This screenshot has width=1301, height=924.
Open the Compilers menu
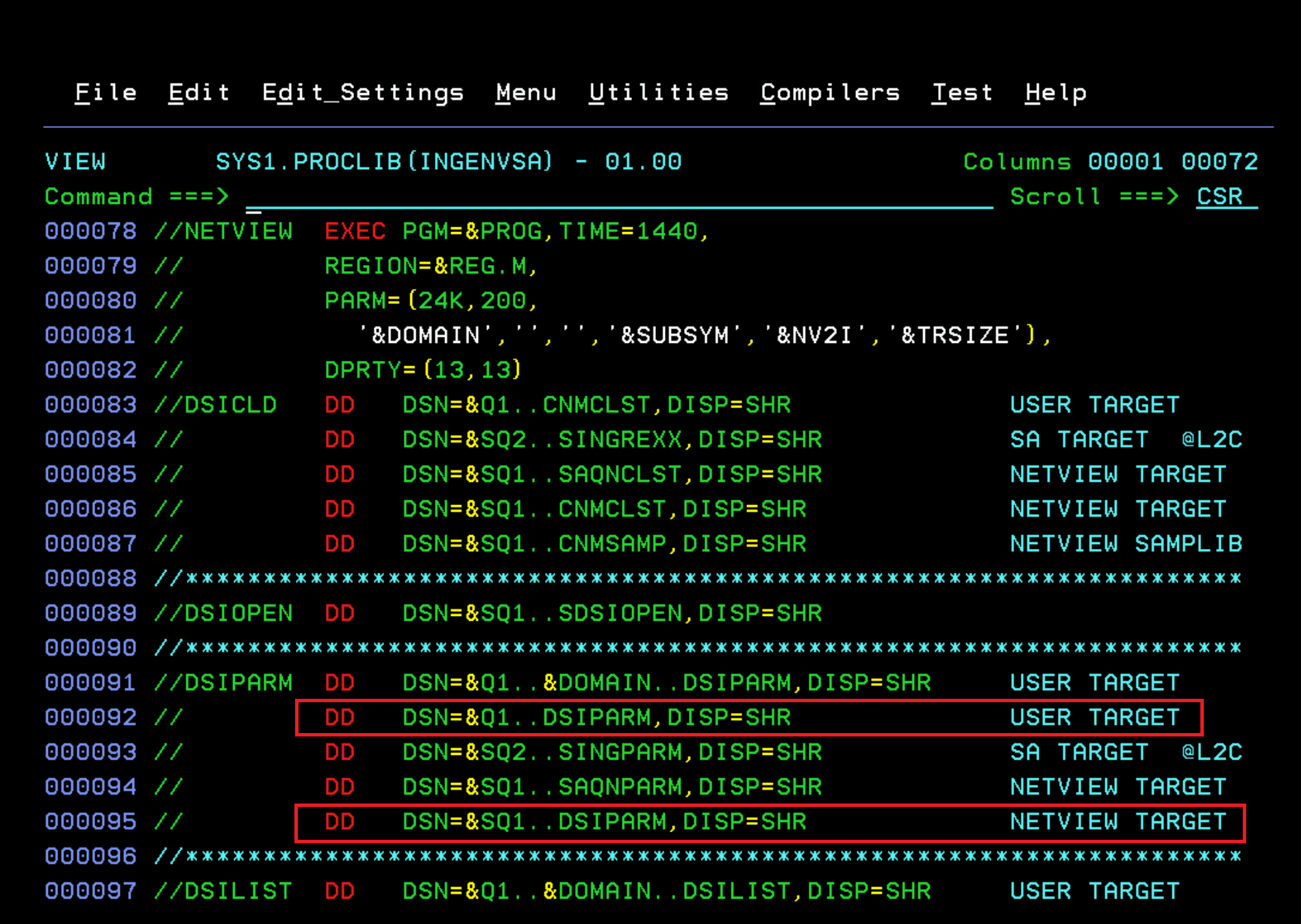pos(830,92)
